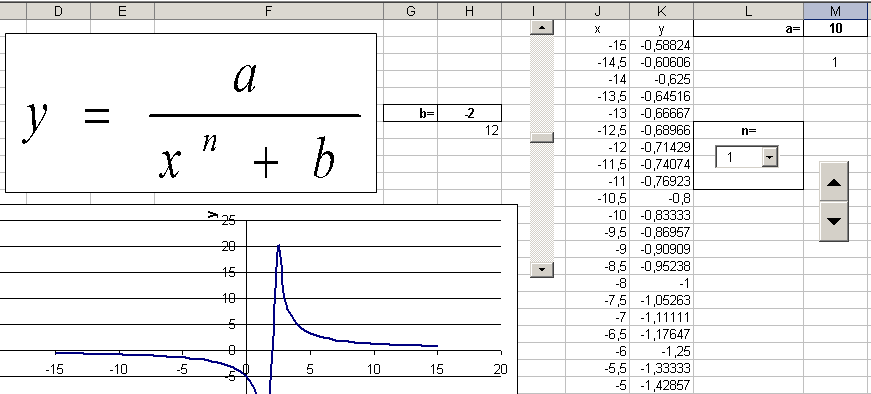This screenshot has width=871, height=394.
Task: Select column K header
Action: coord(661,11)
